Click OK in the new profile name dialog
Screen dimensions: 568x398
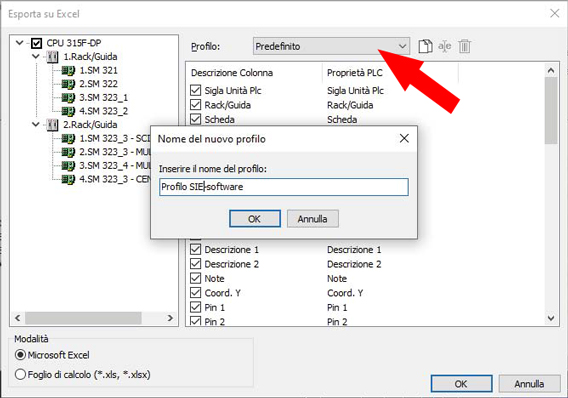click(x=255, y=219)
